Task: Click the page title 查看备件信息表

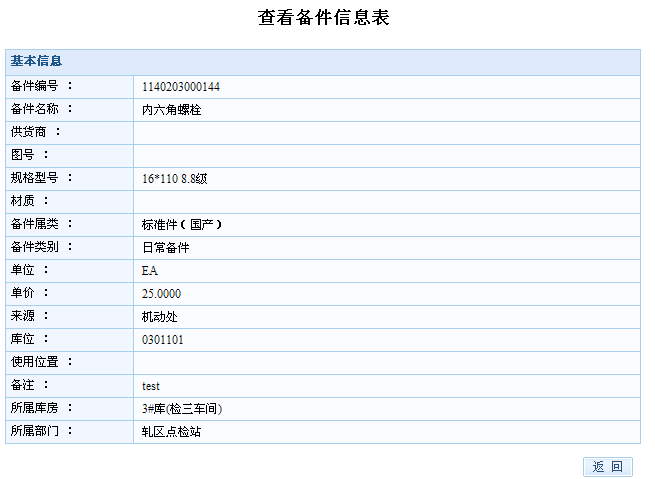Action: pyautogui.click(x=324, y=18)
